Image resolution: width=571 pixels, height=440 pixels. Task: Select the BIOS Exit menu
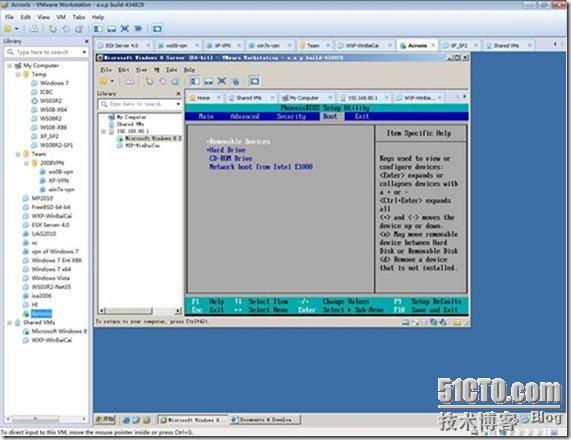pos(362,117)
